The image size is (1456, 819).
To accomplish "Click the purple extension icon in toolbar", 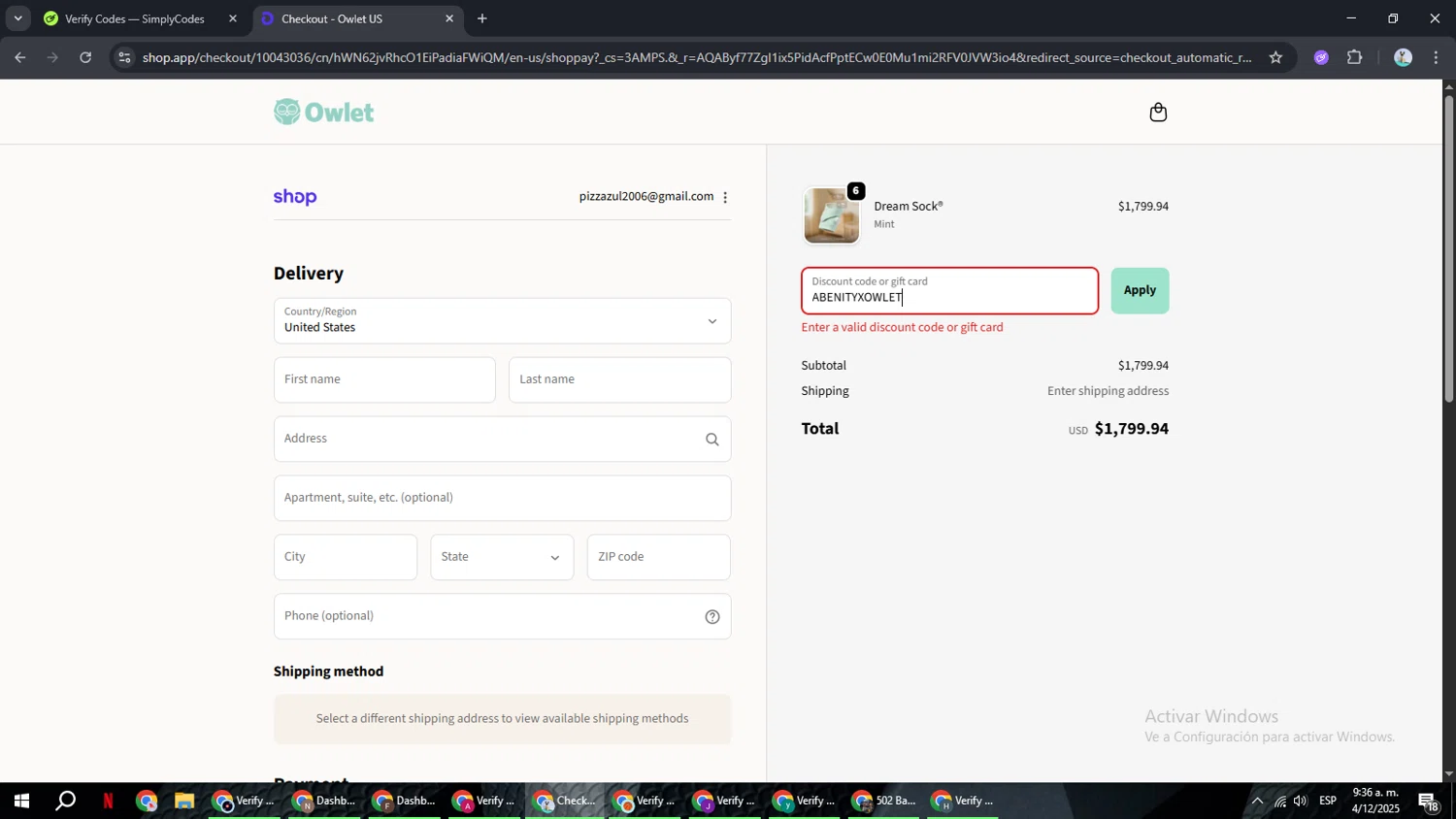I will pos(1321,57).
